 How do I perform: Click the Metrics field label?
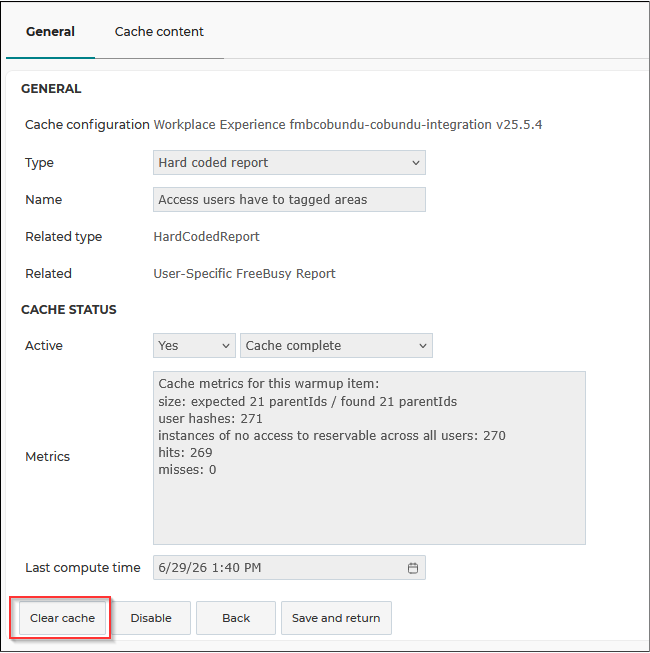pyautogui.click(x=47, y=457)
